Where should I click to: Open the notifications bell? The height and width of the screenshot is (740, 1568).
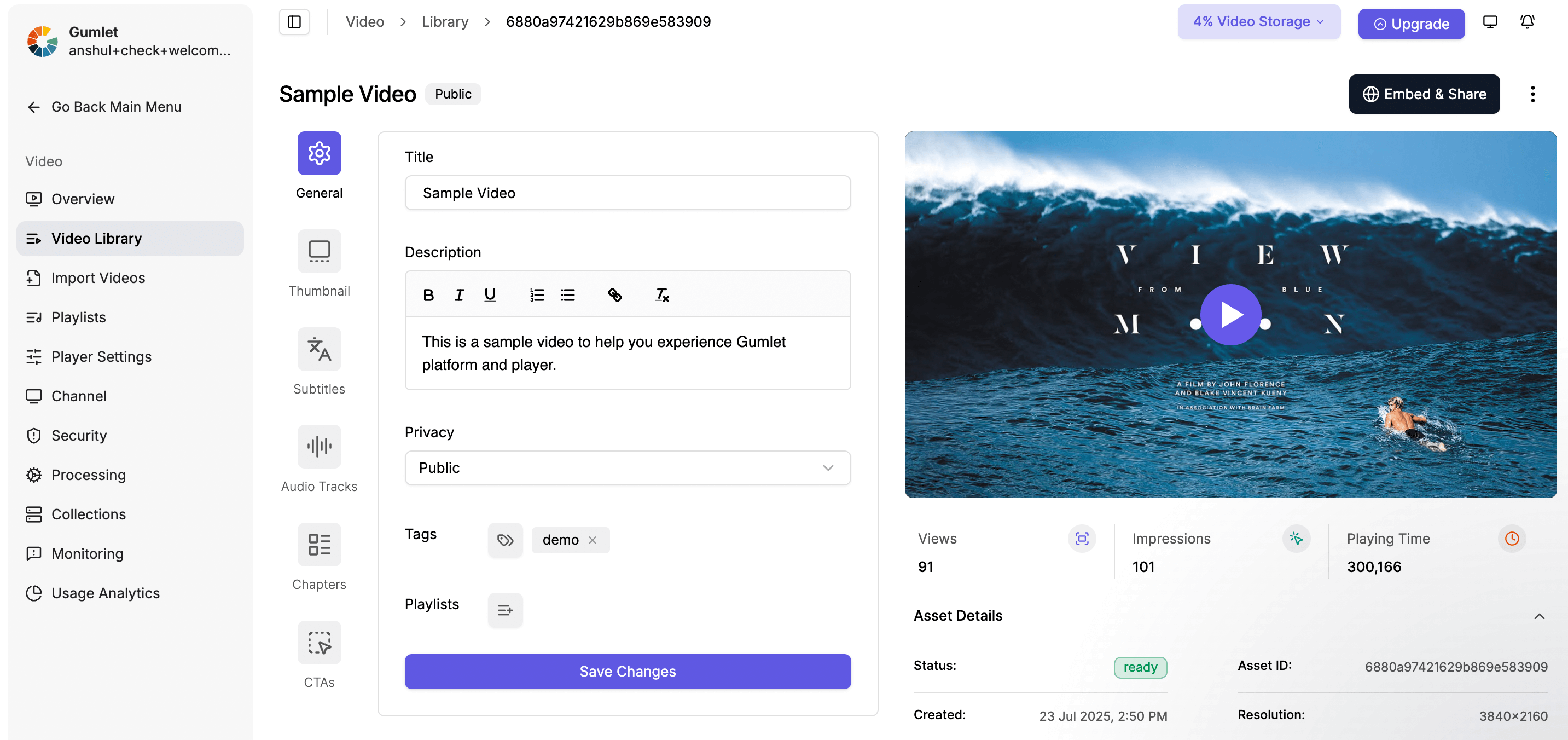[1527, 22]
